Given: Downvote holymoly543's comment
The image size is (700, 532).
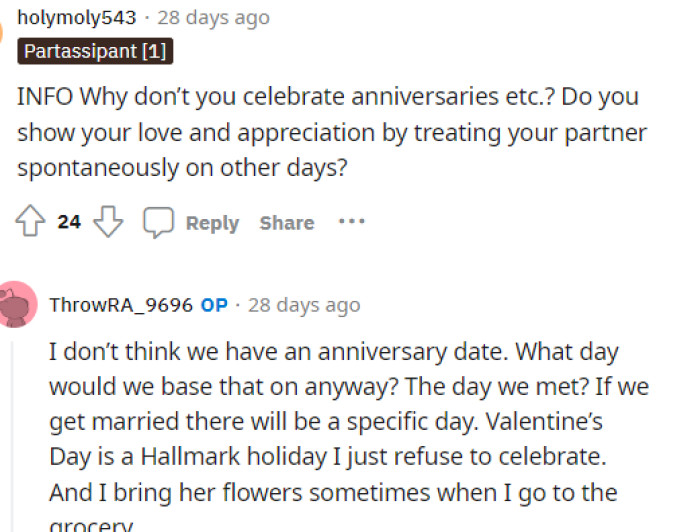Looking at the screenshot, I should [x=107, y=222].
